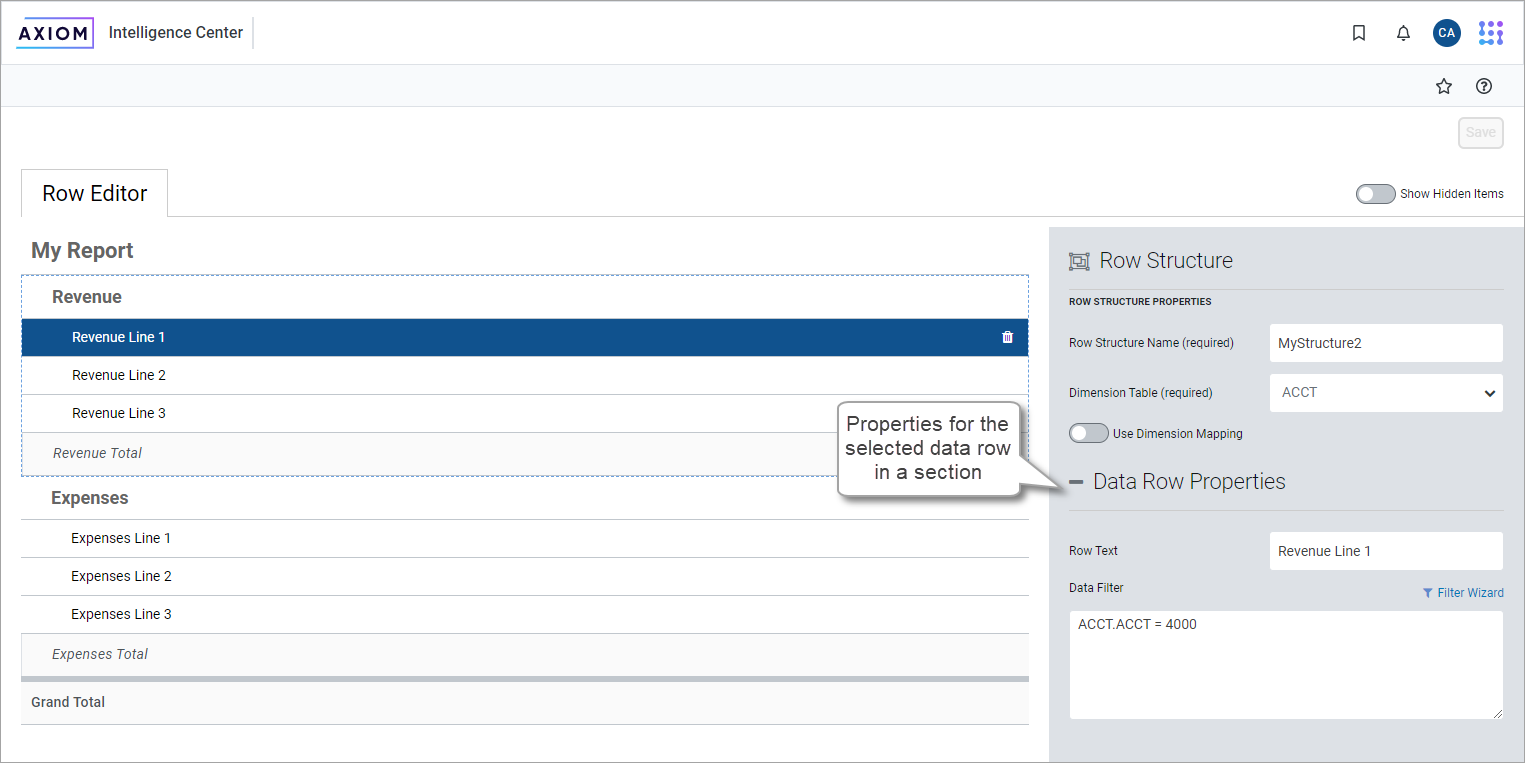
Task: Open the app launcher grid icon
Action: [x=1490, y=33]
